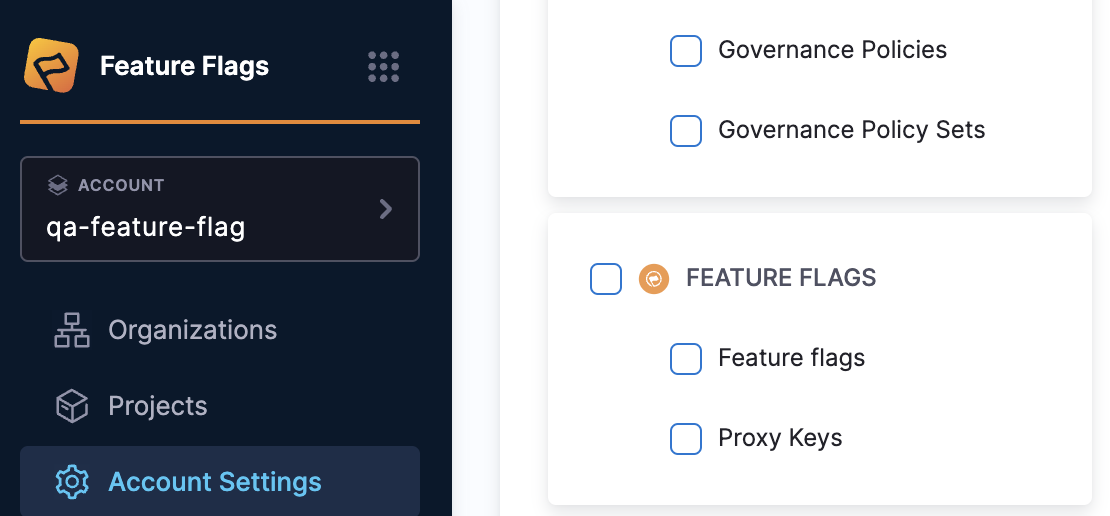Click the Governance Policy Sets label
The width and height of the screenshot is (1110, 516).
851,130
